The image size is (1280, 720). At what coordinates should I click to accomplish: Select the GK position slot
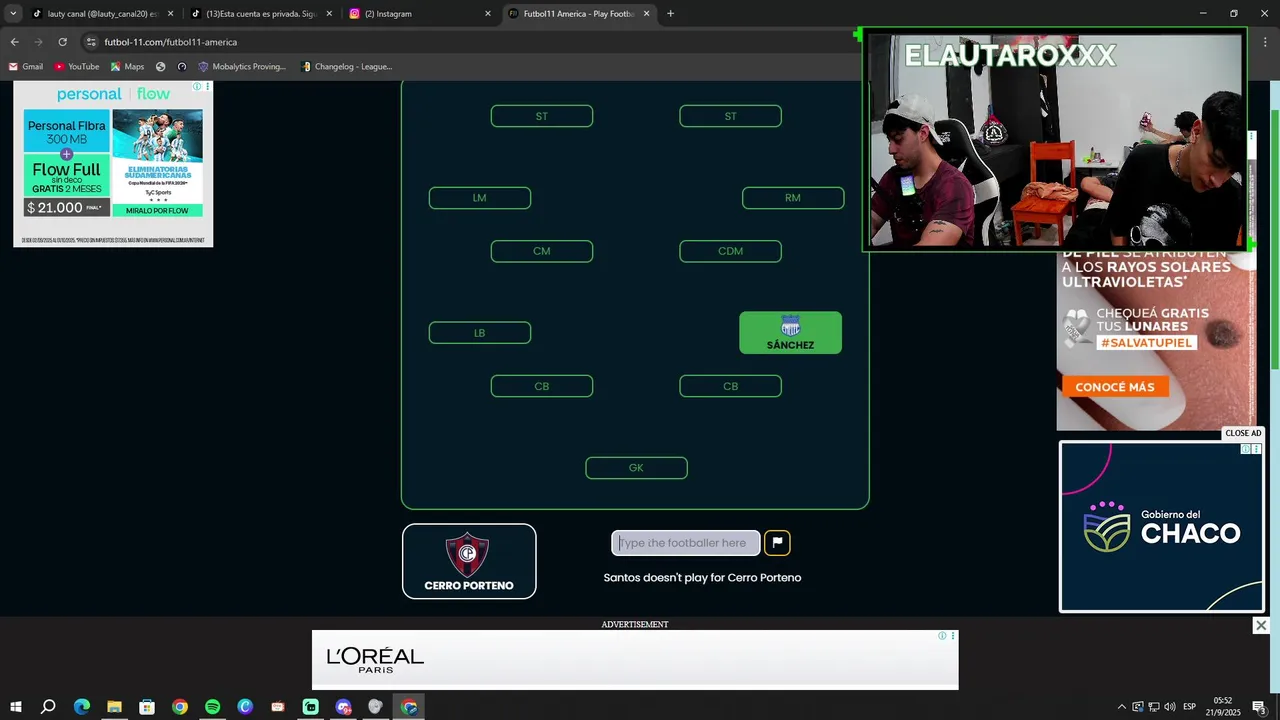[x=636, y=468]
